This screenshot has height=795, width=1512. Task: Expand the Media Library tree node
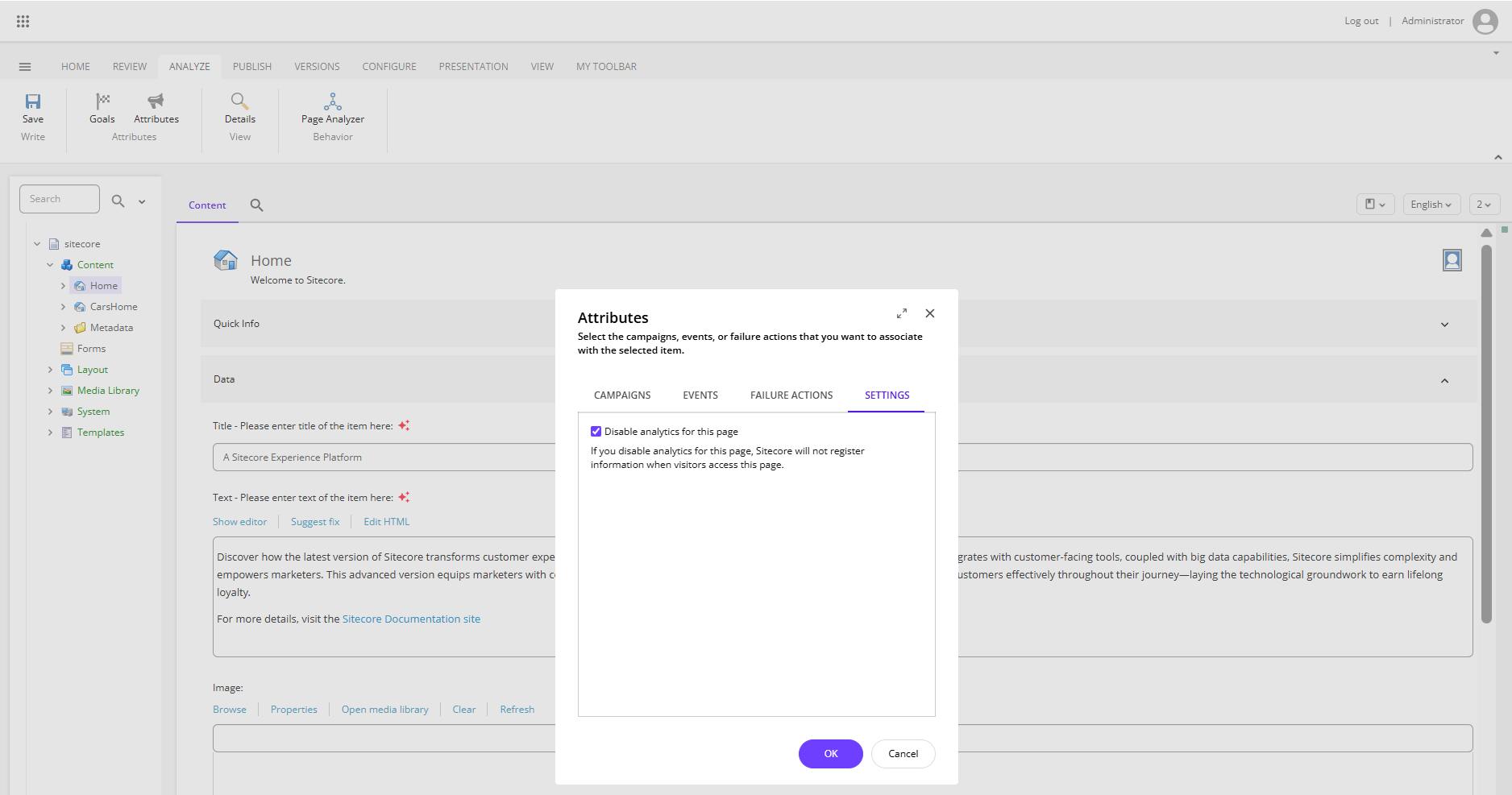coord(50,391)
